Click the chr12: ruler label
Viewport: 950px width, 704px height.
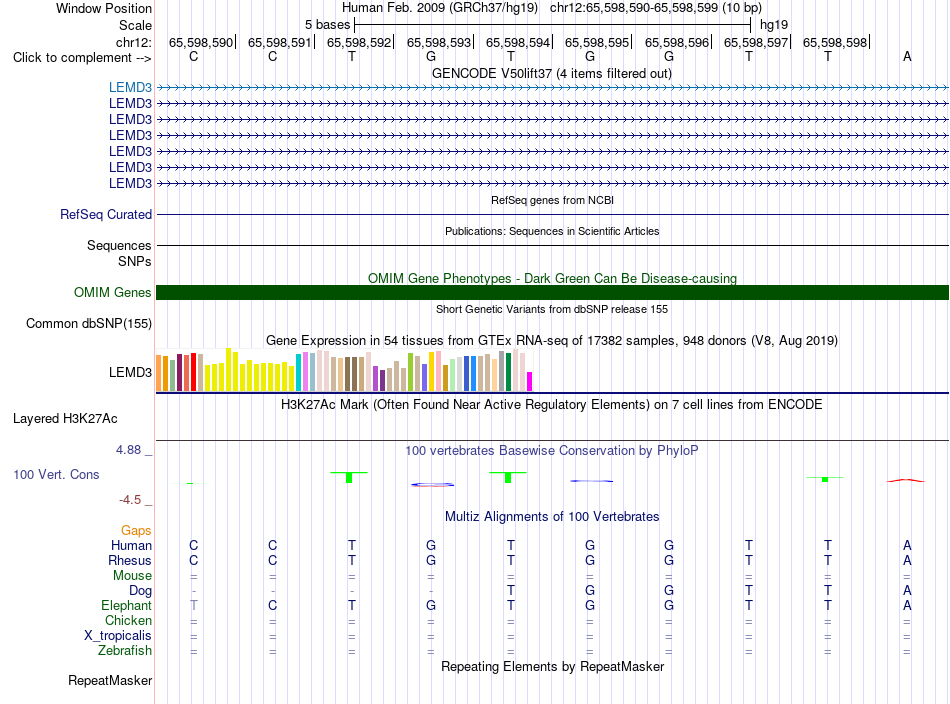134,42
